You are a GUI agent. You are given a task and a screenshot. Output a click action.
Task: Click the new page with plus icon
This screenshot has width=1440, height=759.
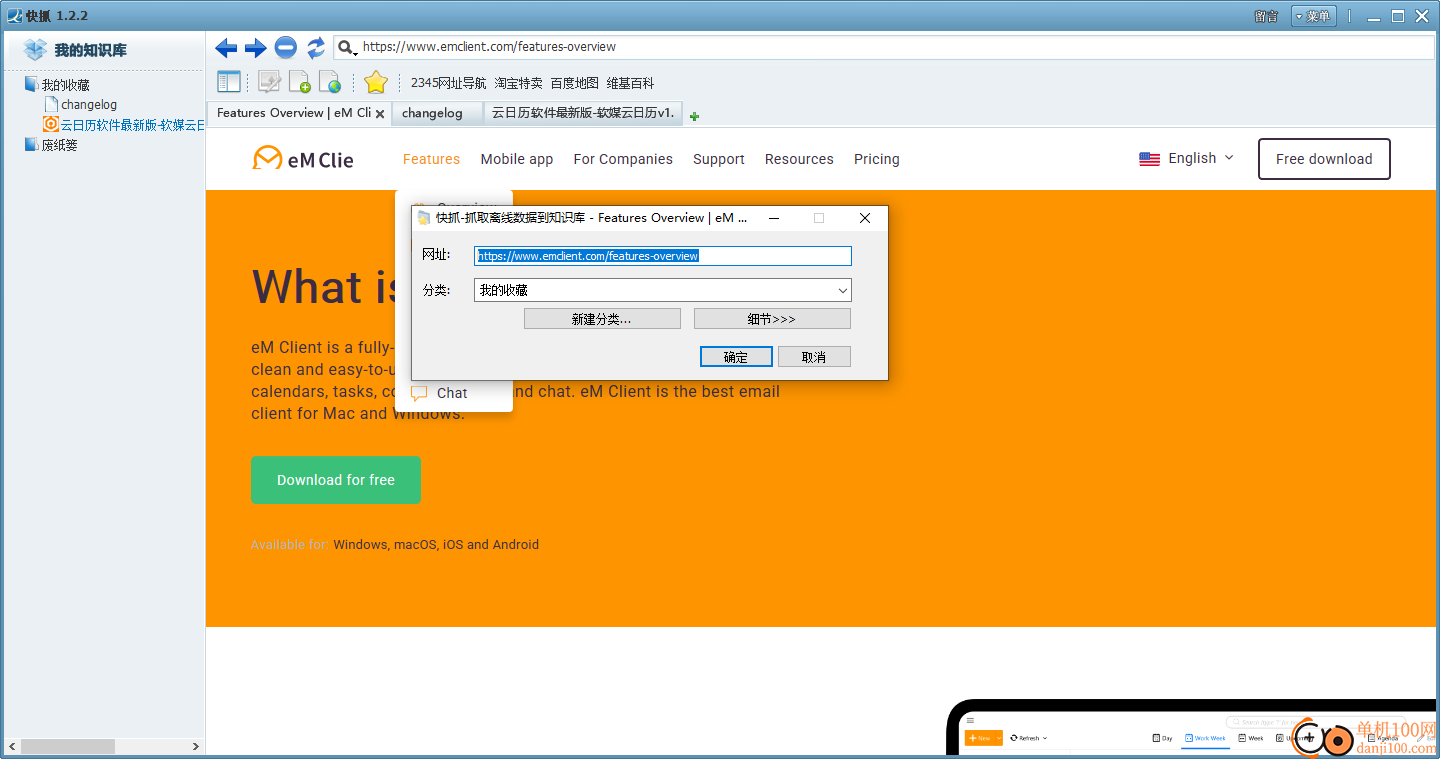(299, 82)
